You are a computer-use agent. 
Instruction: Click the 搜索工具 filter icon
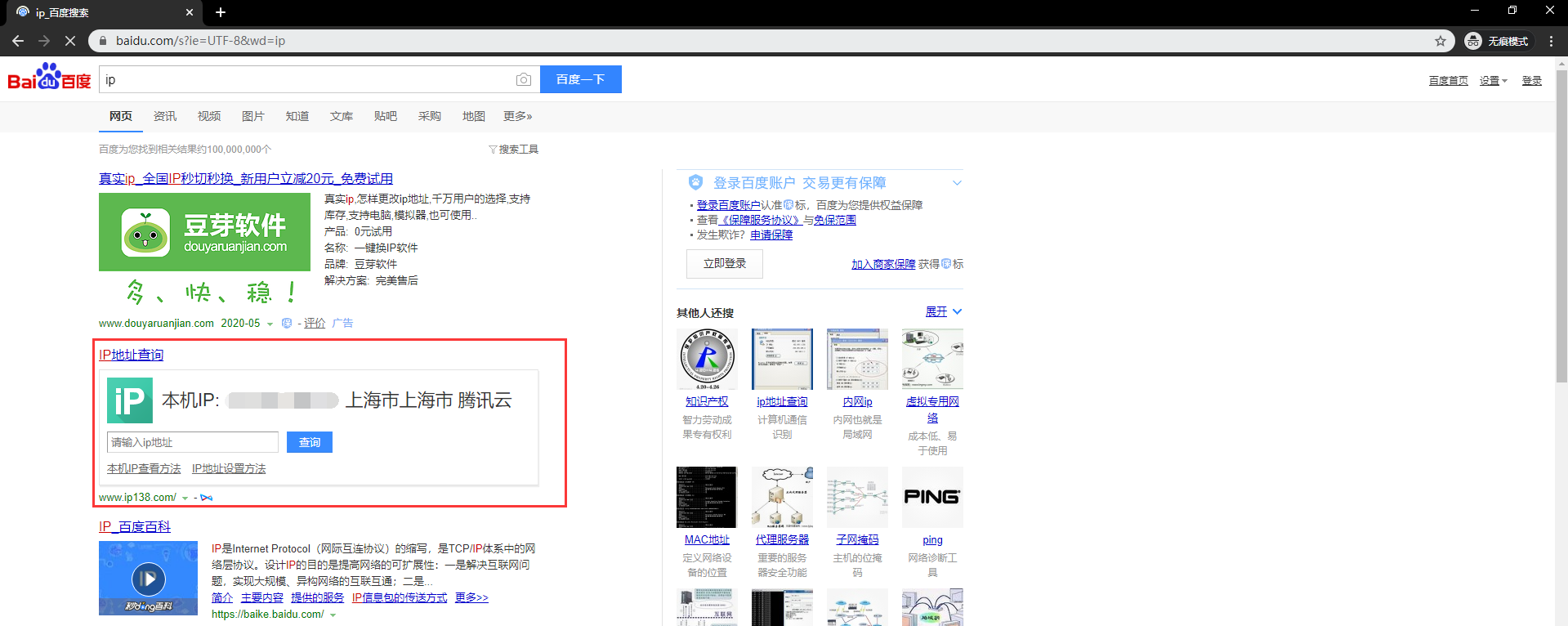[x=493, y=150]
